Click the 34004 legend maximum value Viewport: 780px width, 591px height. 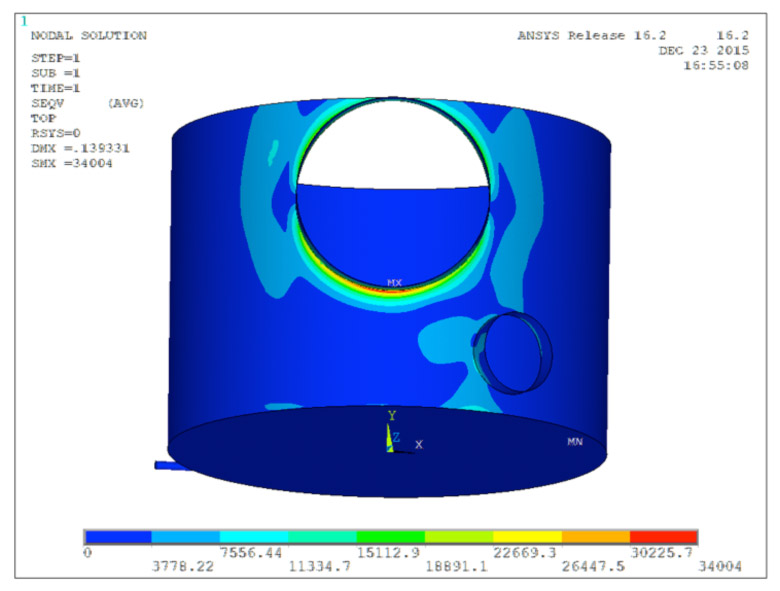click(720, 566)
